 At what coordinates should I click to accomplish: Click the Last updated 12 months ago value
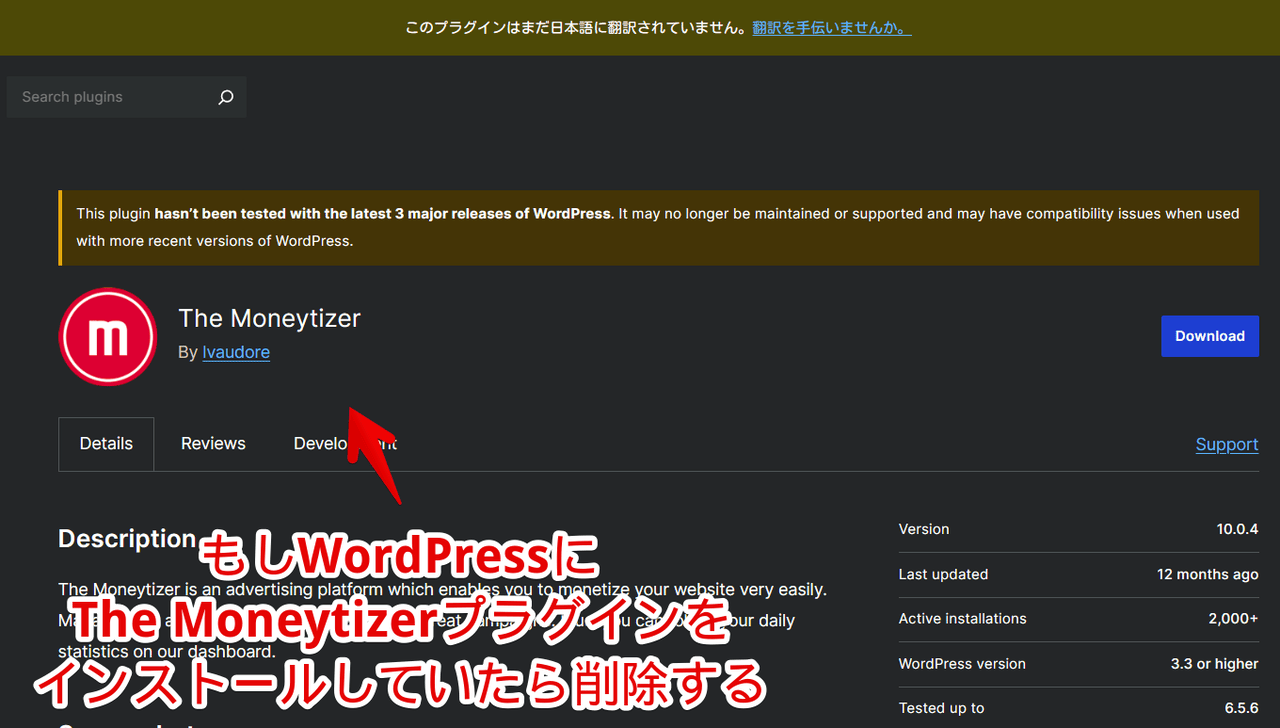pos(1208,574)
